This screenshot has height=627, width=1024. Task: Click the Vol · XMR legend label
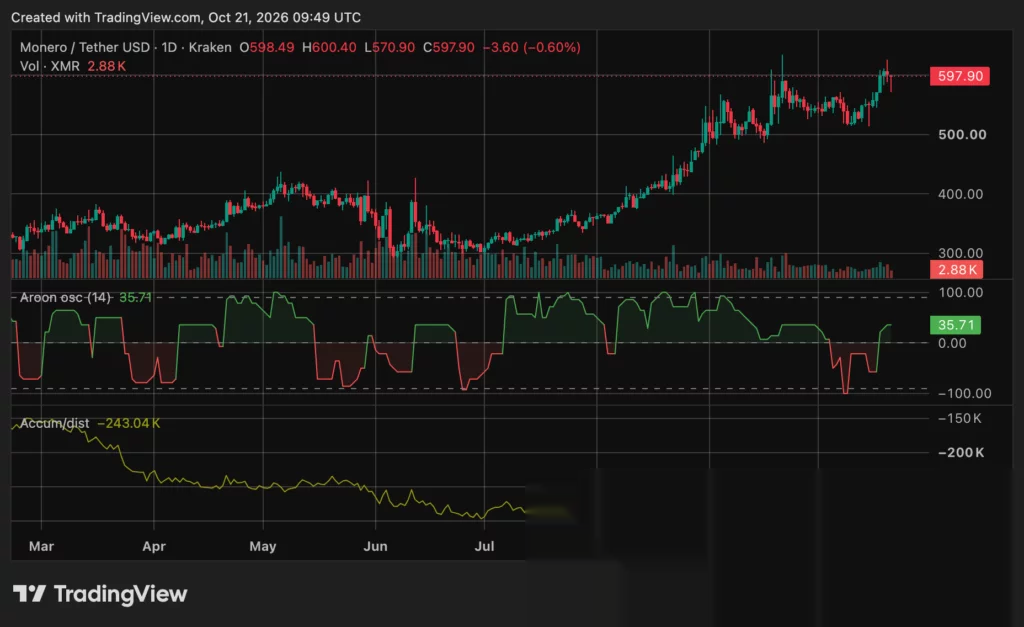click(50, 66)
